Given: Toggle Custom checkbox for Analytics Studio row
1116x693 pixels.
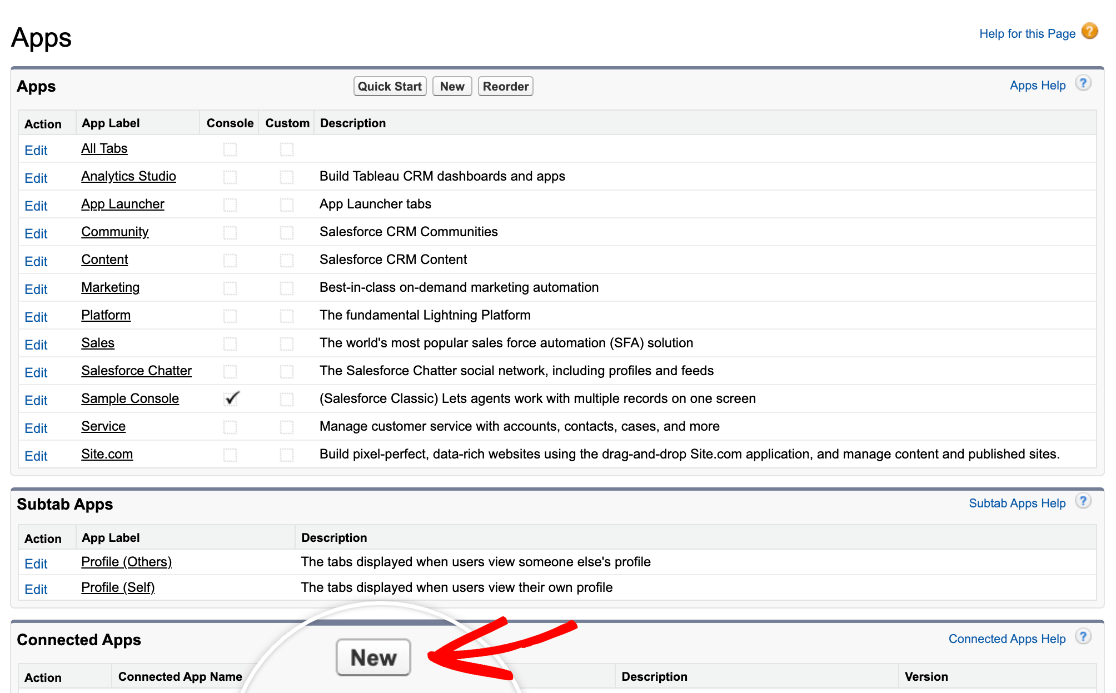Looking at the screenshot, I should pyautogui.click(x=287, y=177).
